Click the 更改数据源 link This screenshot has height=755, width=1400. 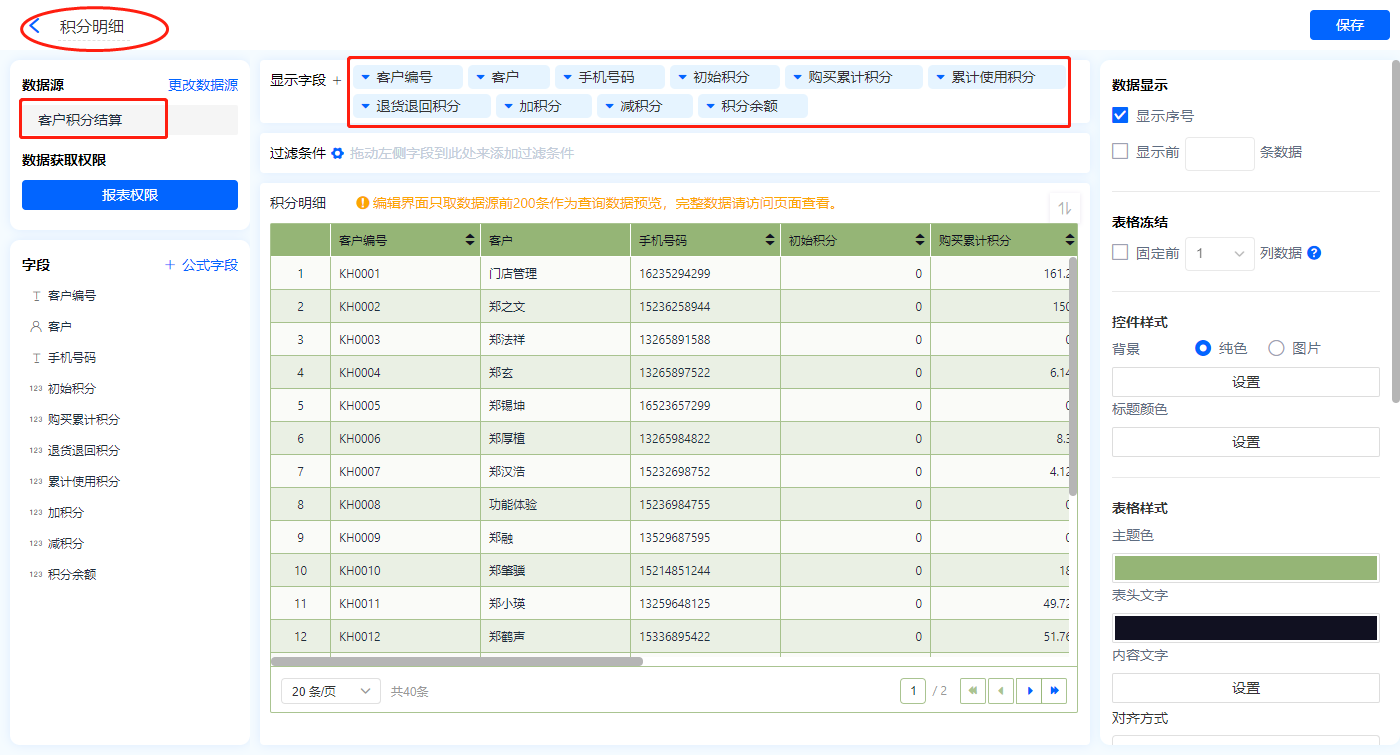pyautogui.click(x=203, y=85)
